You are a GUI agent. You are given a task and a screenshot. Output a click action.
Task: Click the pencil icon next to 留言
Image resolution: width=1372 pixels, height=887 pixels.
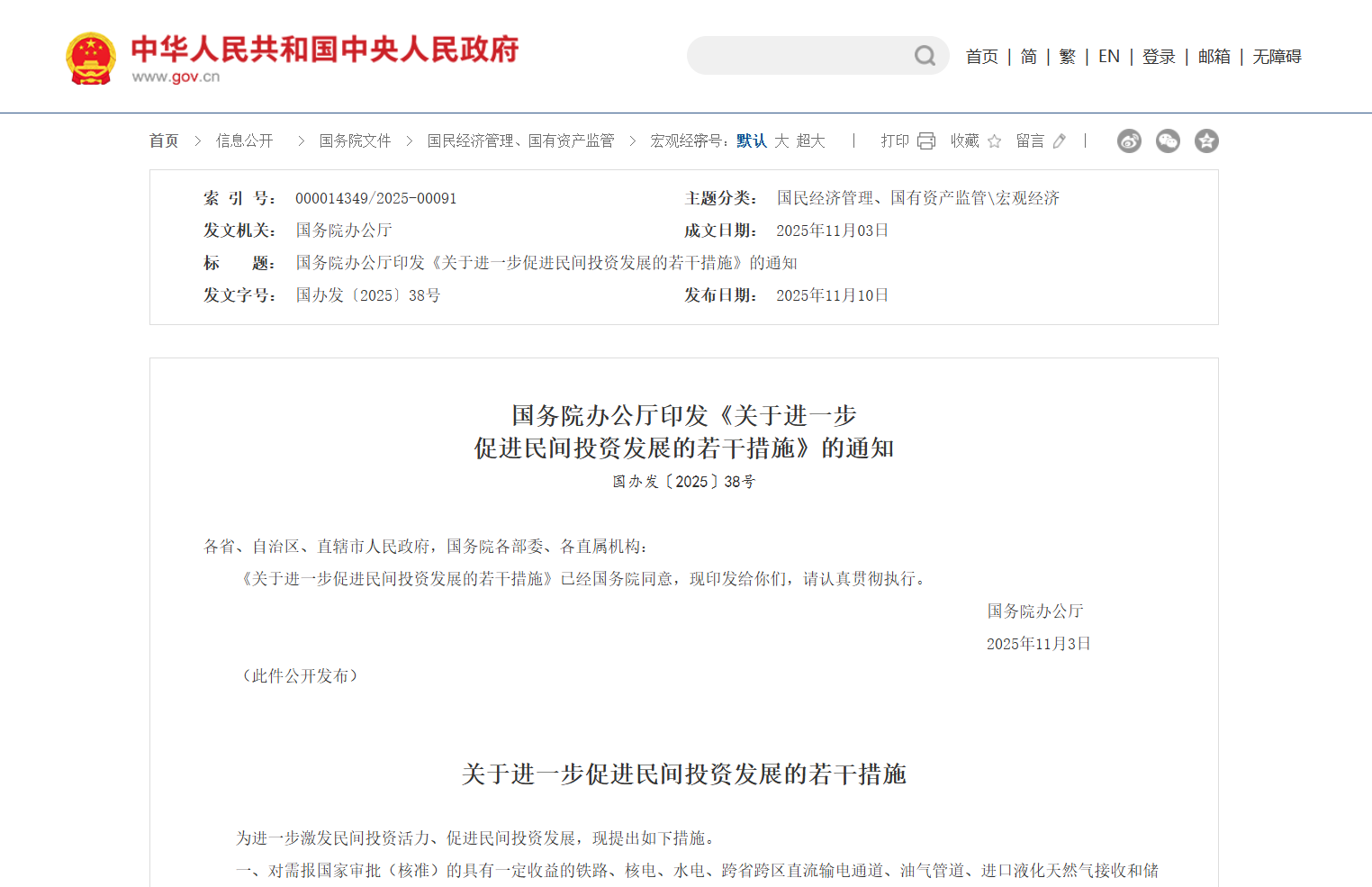(1060, 141)
